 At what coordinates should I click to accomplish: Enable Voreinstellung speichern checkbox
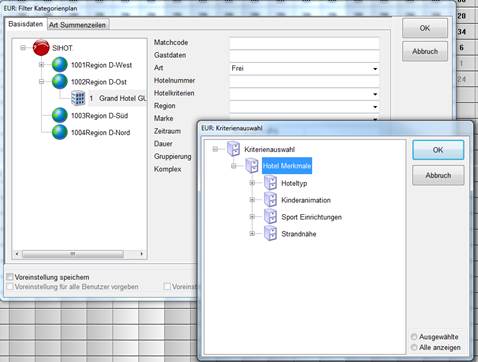pos(10,277)
